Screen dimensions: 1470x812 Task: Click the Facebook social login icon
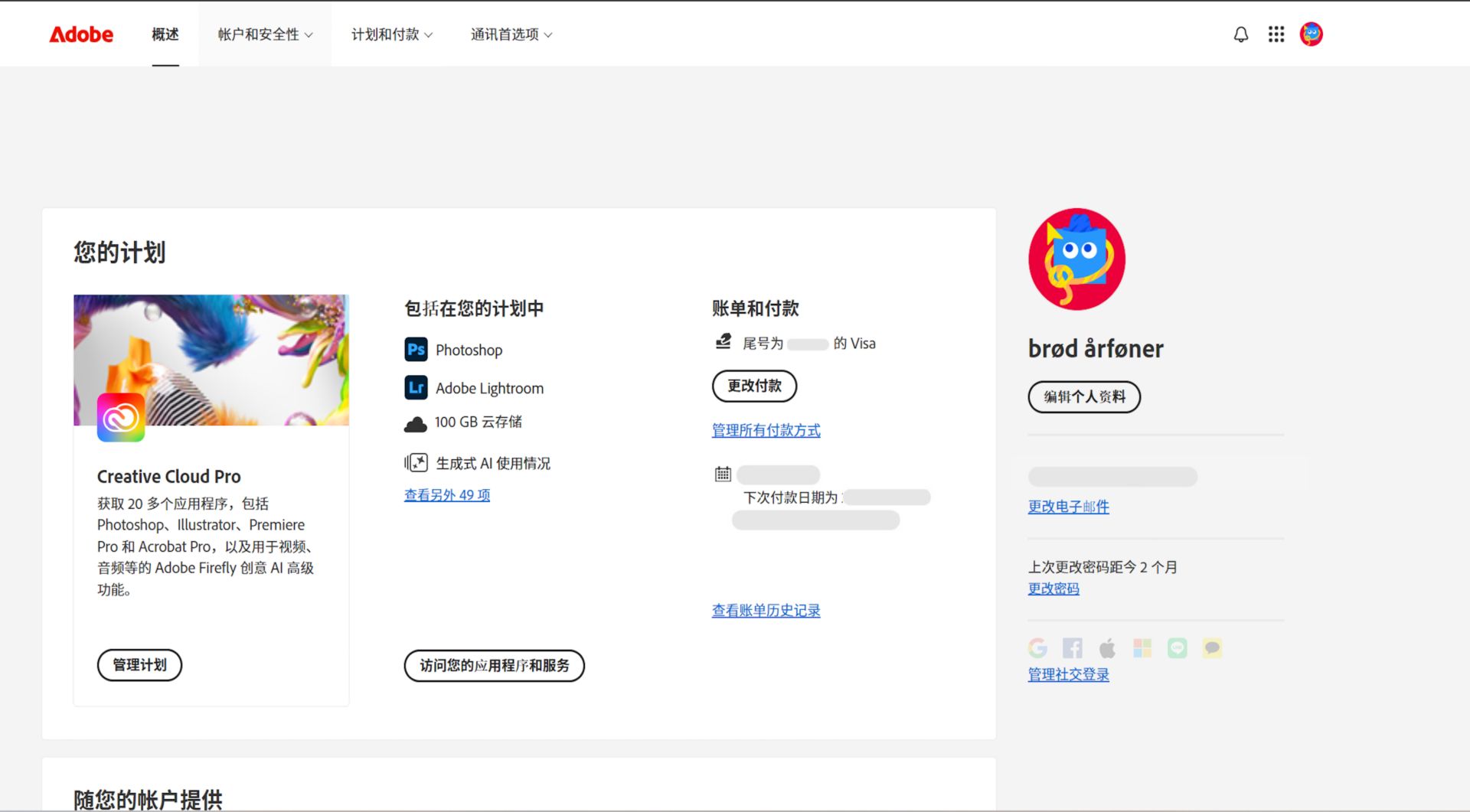[1072, 647]
